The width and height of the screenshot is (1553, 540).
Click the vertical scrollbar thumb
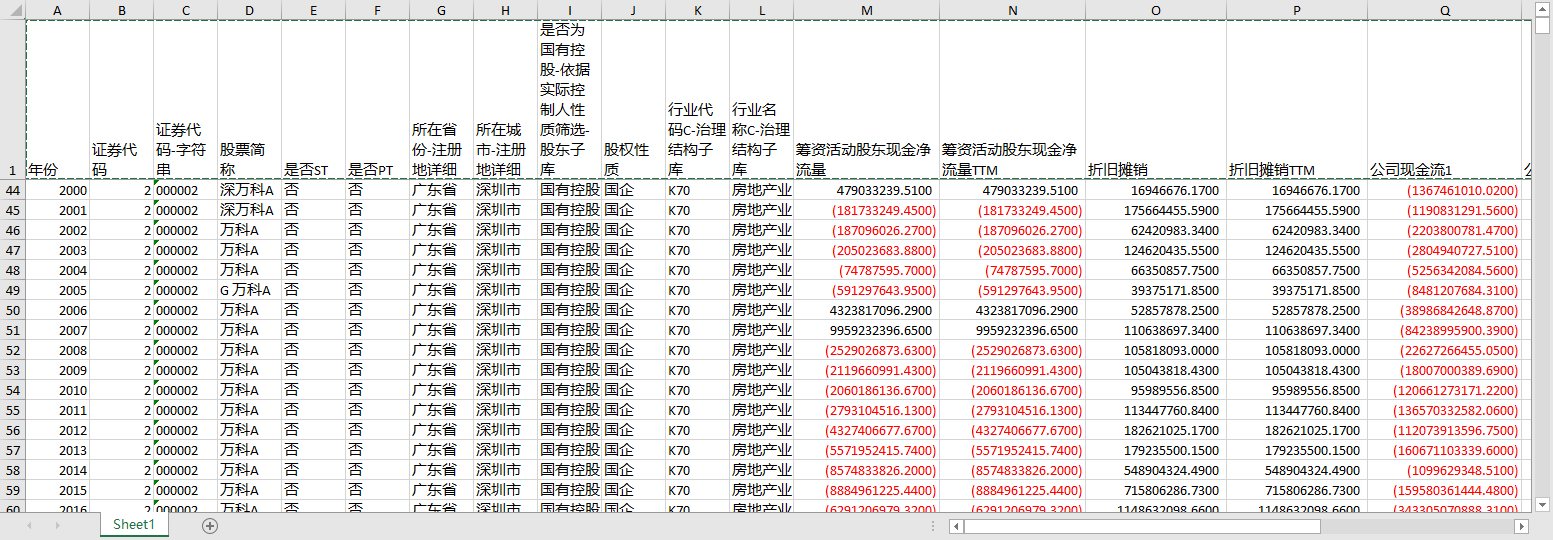1543,26
